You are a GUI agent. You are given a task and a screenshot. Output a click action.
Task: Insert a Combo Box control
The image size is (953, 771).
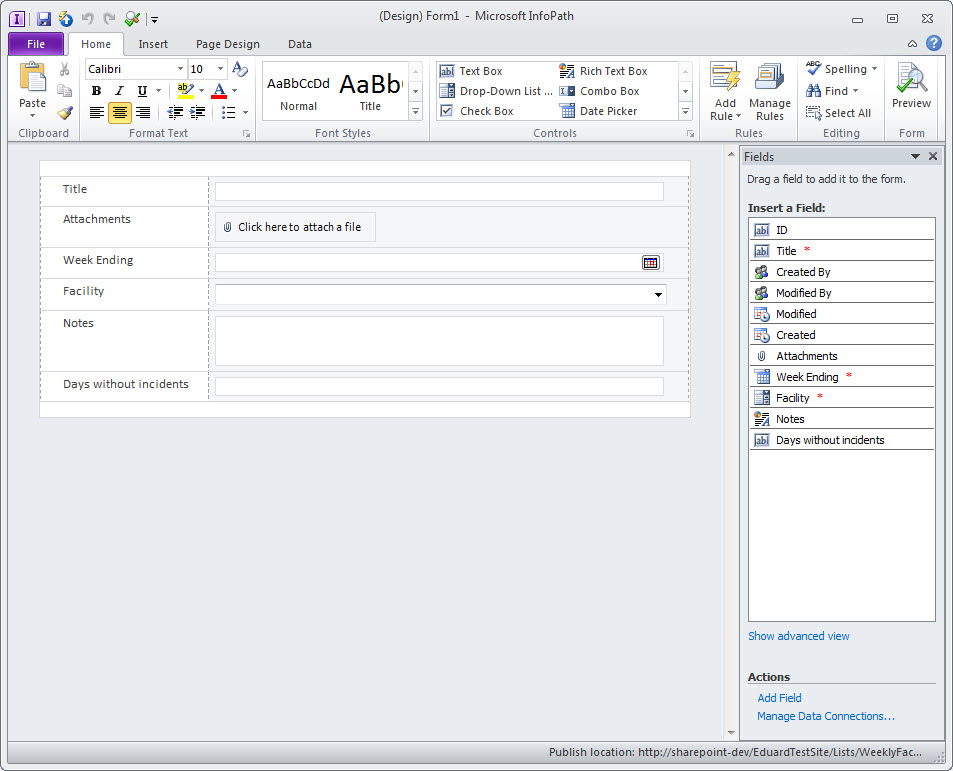pos(599,91)
